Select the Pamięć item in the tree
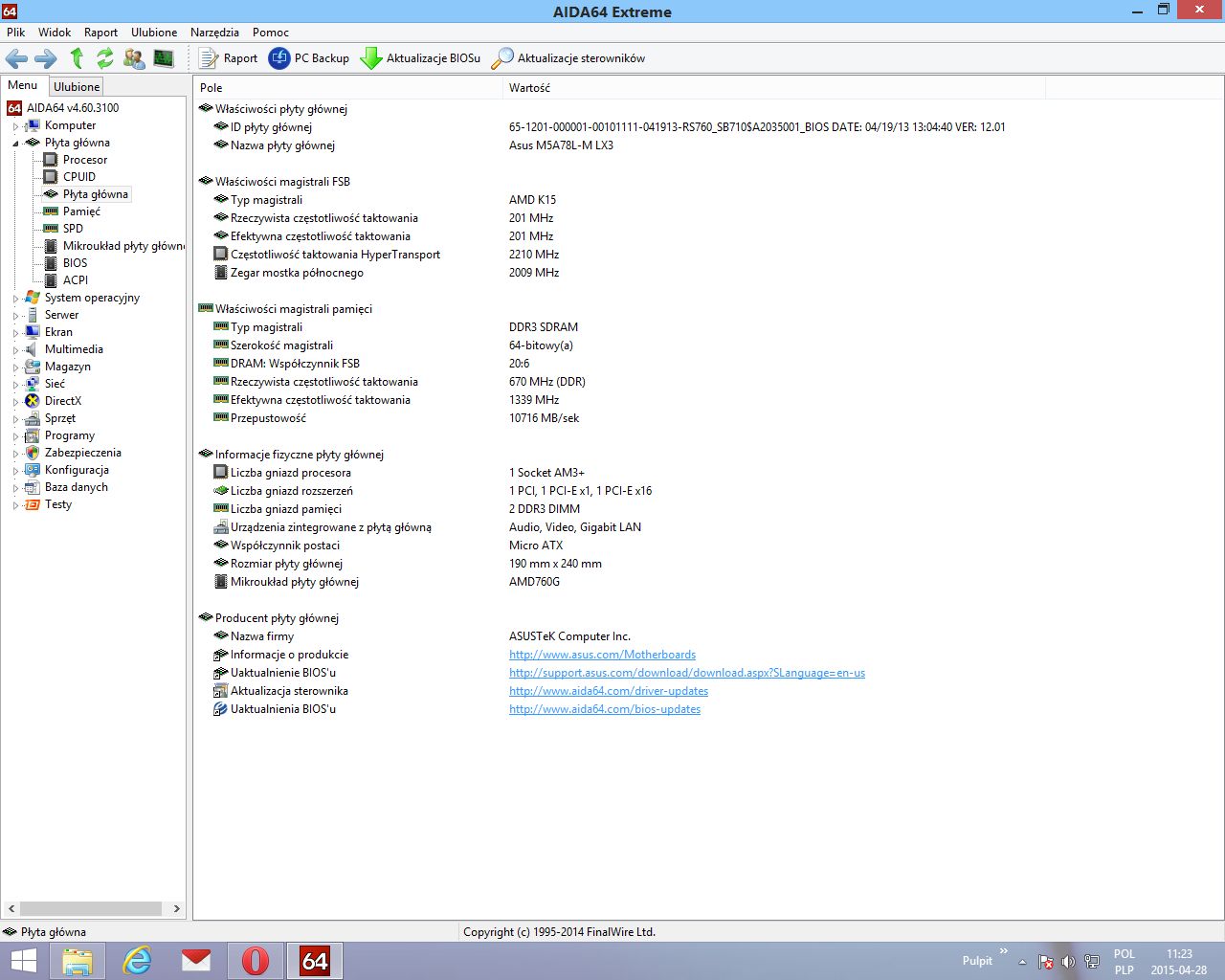1225x980 pixels. pyautogui.click(x=81, y=212)
